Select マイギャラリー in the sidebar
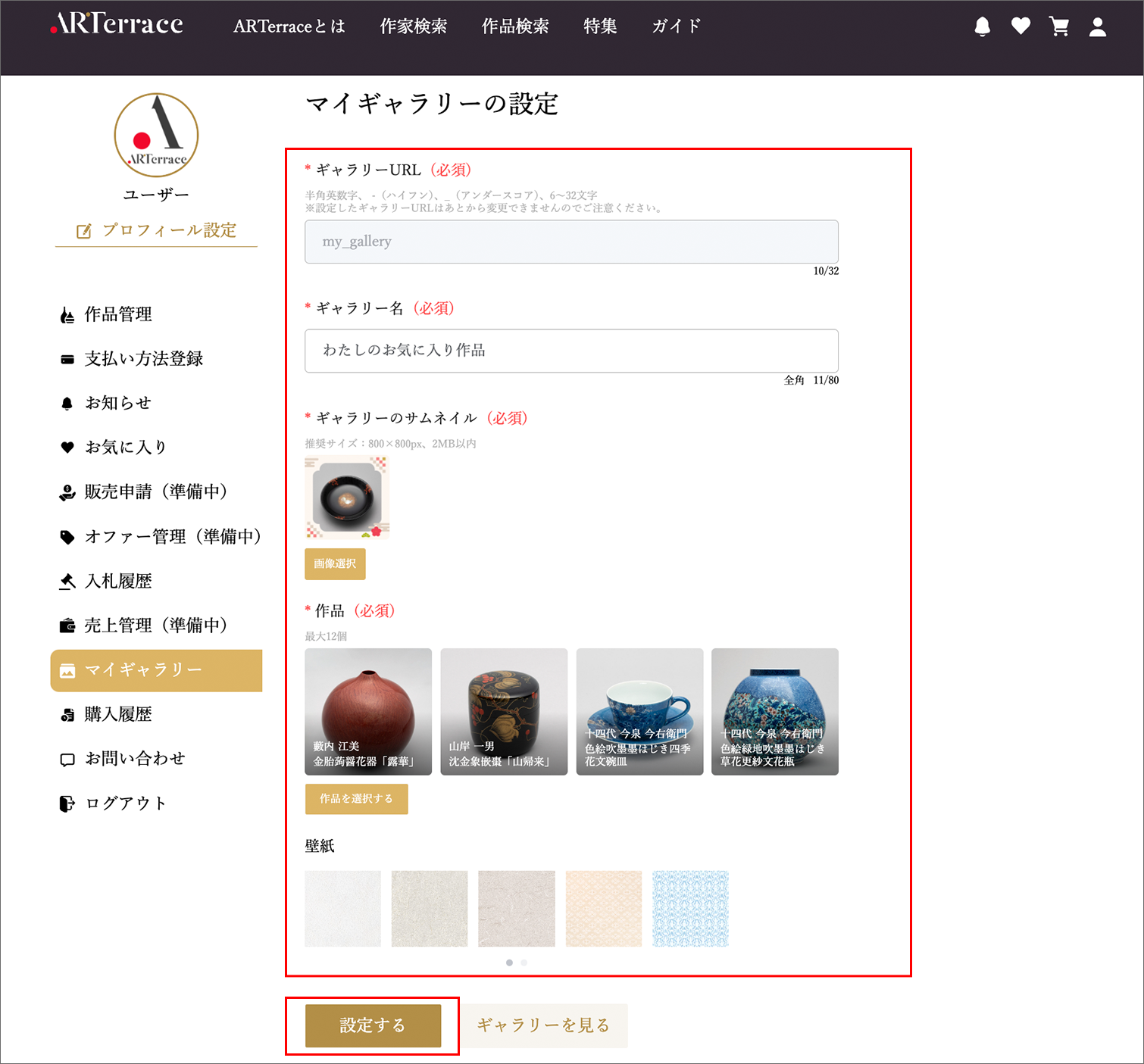 156,670
